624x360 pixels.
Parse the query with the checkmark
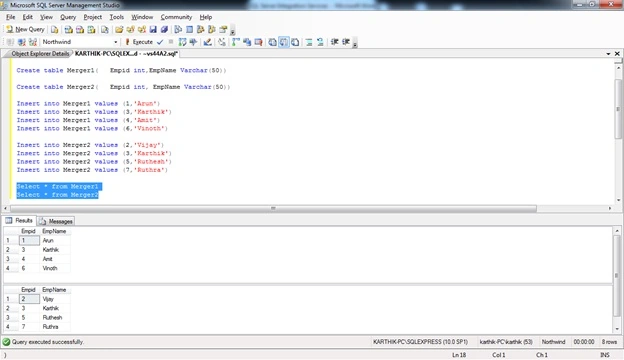(x=160, y=42)
